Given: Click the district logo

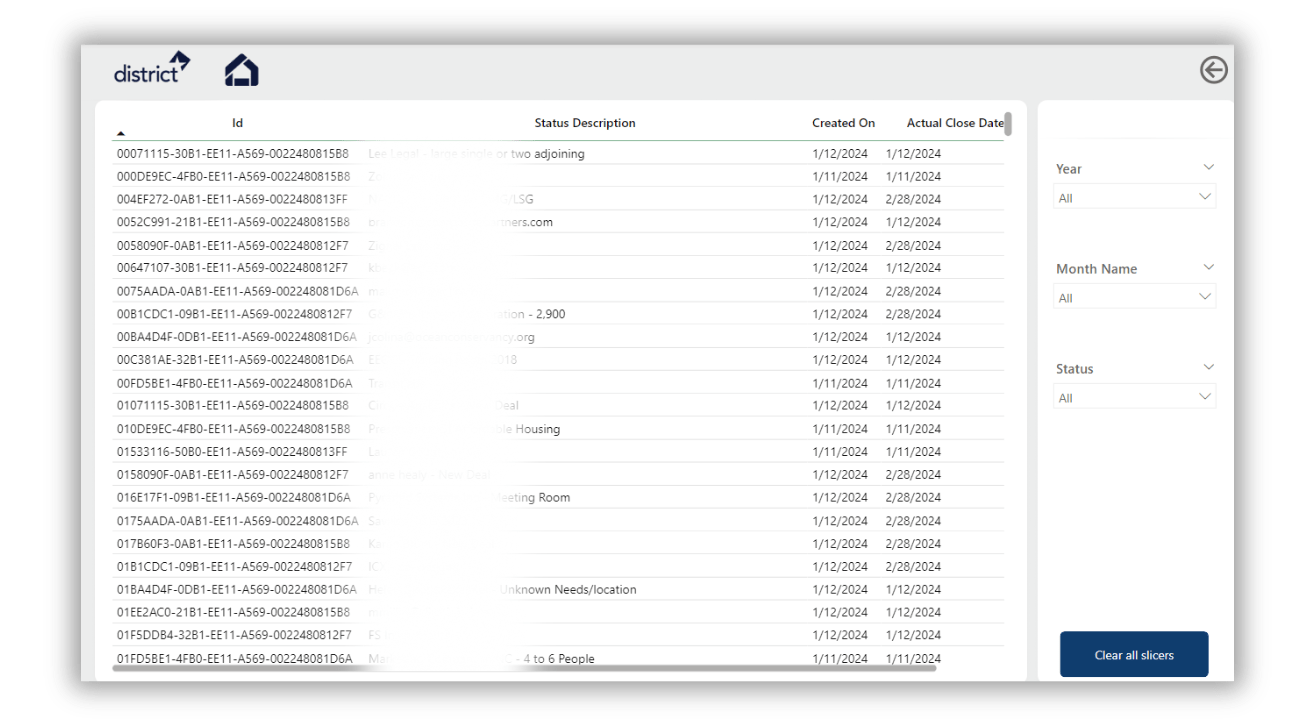Looking at the screenshot, I should (151, 69).
